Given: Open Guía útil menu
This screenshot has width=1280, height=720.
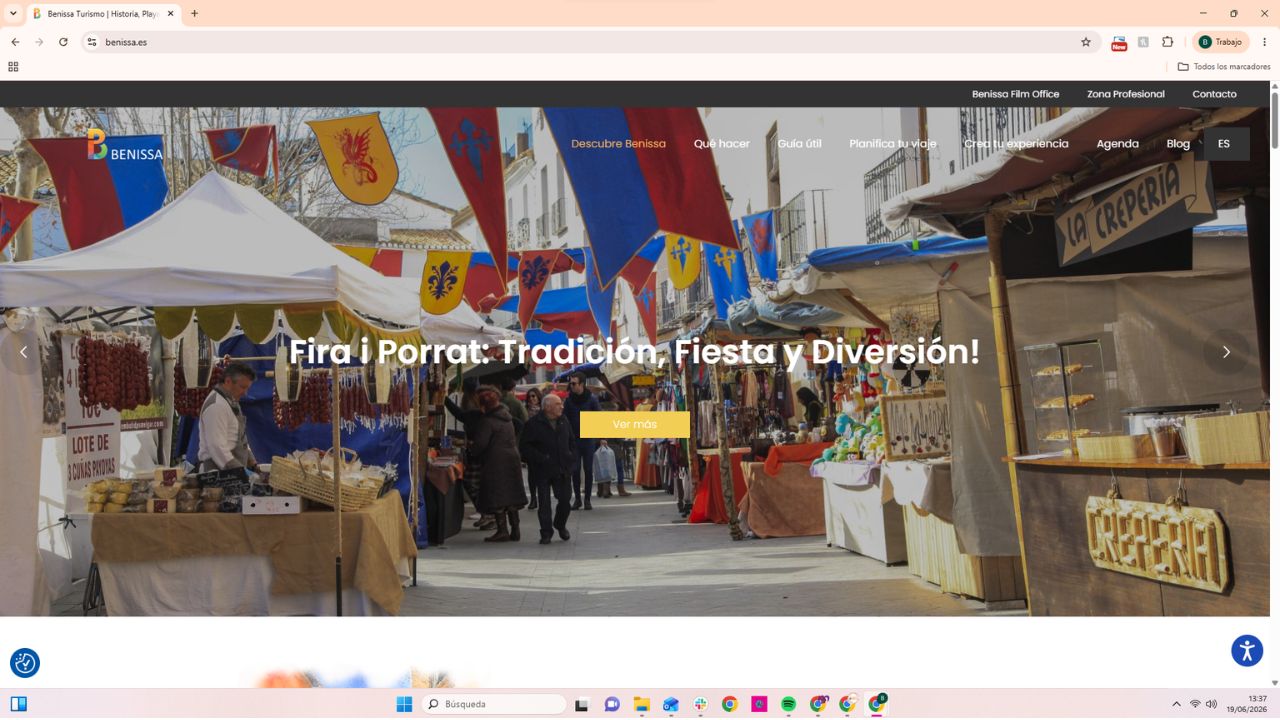Looking at the screenshot, I should pos(800,144).
